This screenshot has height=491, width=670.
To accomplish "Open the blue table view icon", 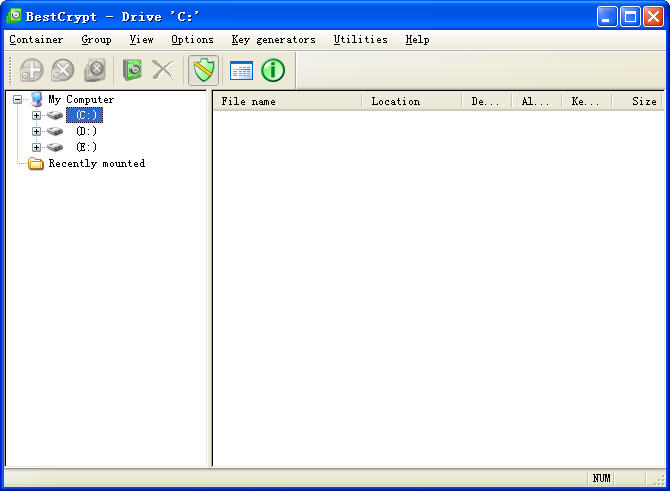I will pos(241,70).
